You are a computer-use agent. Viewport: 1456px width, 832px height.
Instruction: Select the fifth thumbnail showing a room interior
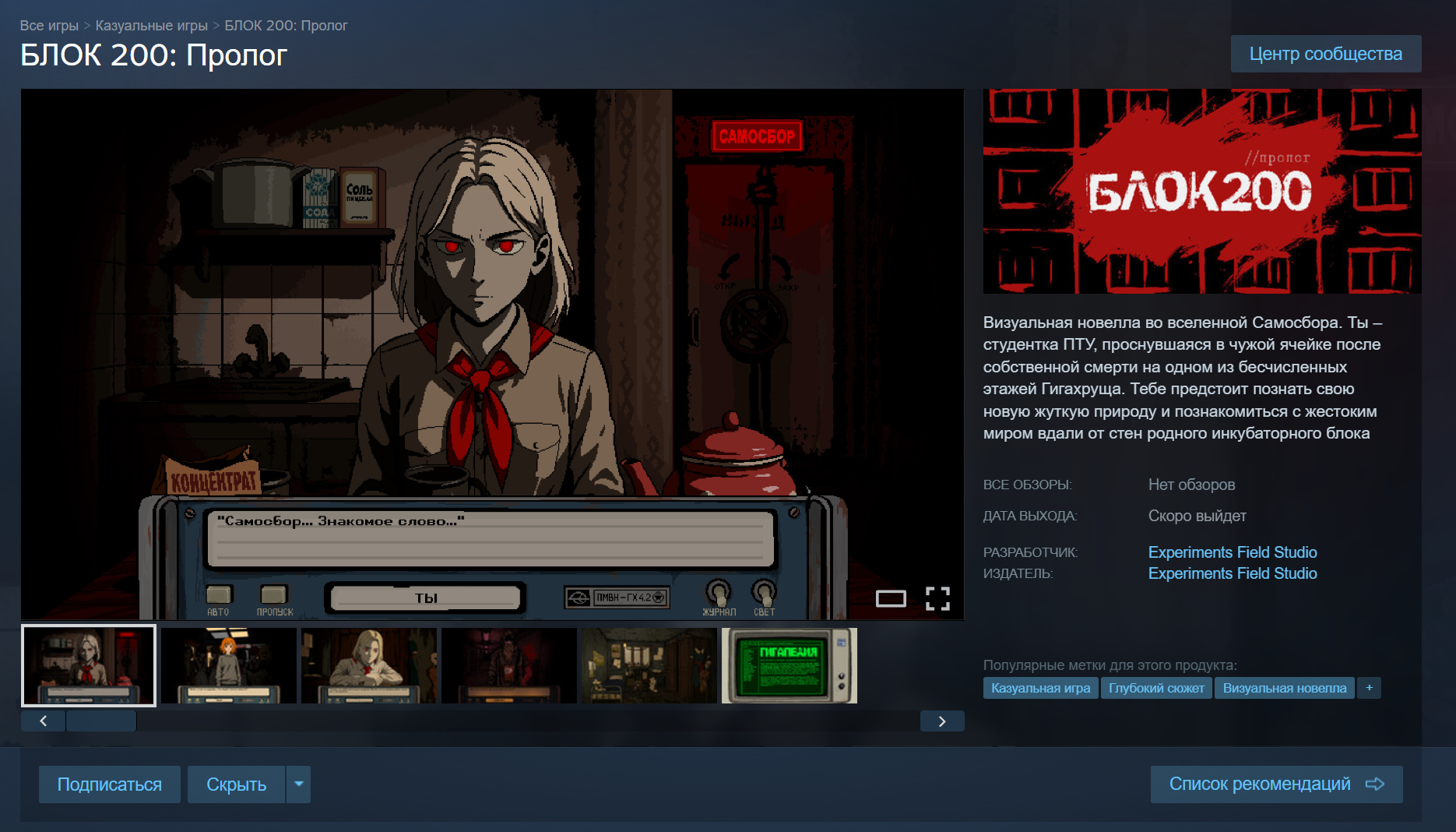(649, 665)
